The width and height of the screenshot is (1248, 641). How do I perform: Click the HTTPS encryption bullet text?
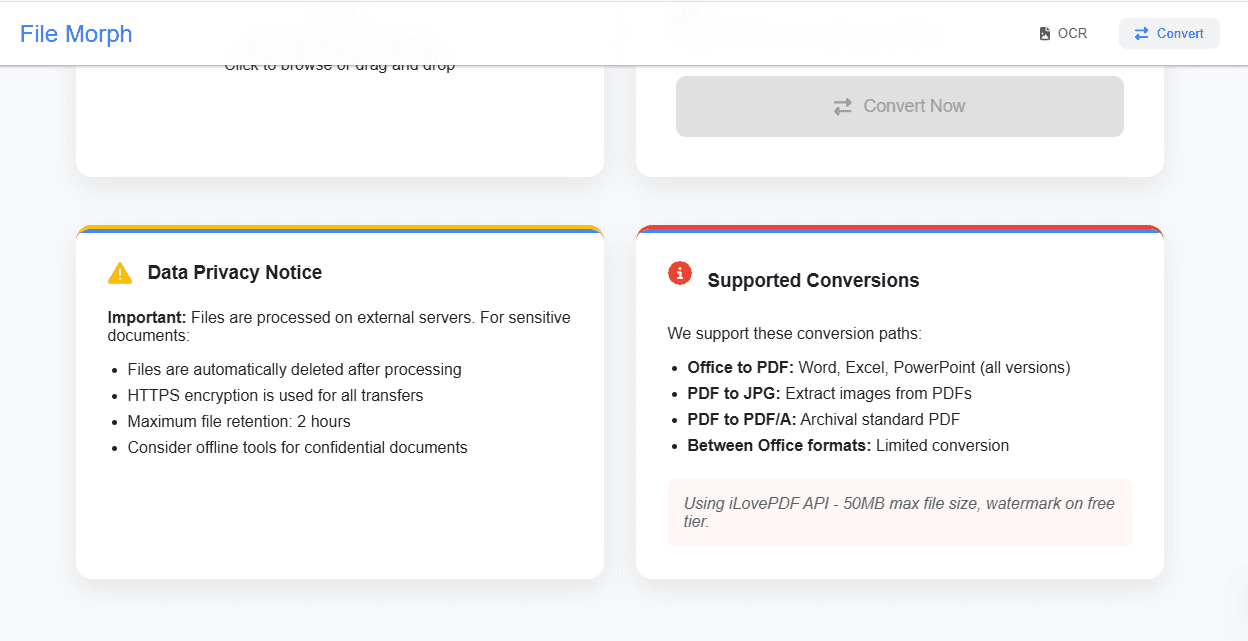[275, 395]
